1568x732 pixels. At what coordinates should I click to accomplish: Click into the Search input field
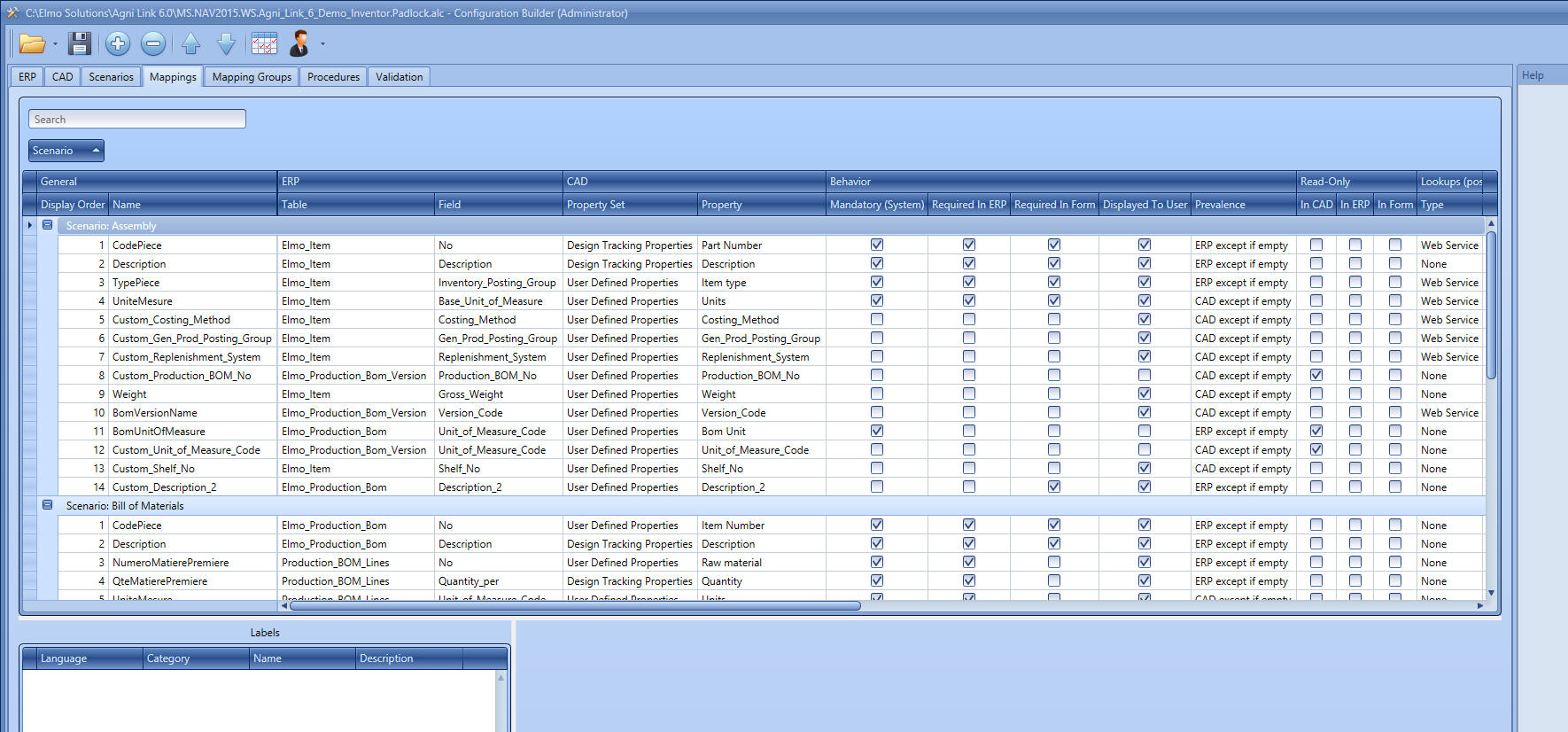[x=137, y=120]
